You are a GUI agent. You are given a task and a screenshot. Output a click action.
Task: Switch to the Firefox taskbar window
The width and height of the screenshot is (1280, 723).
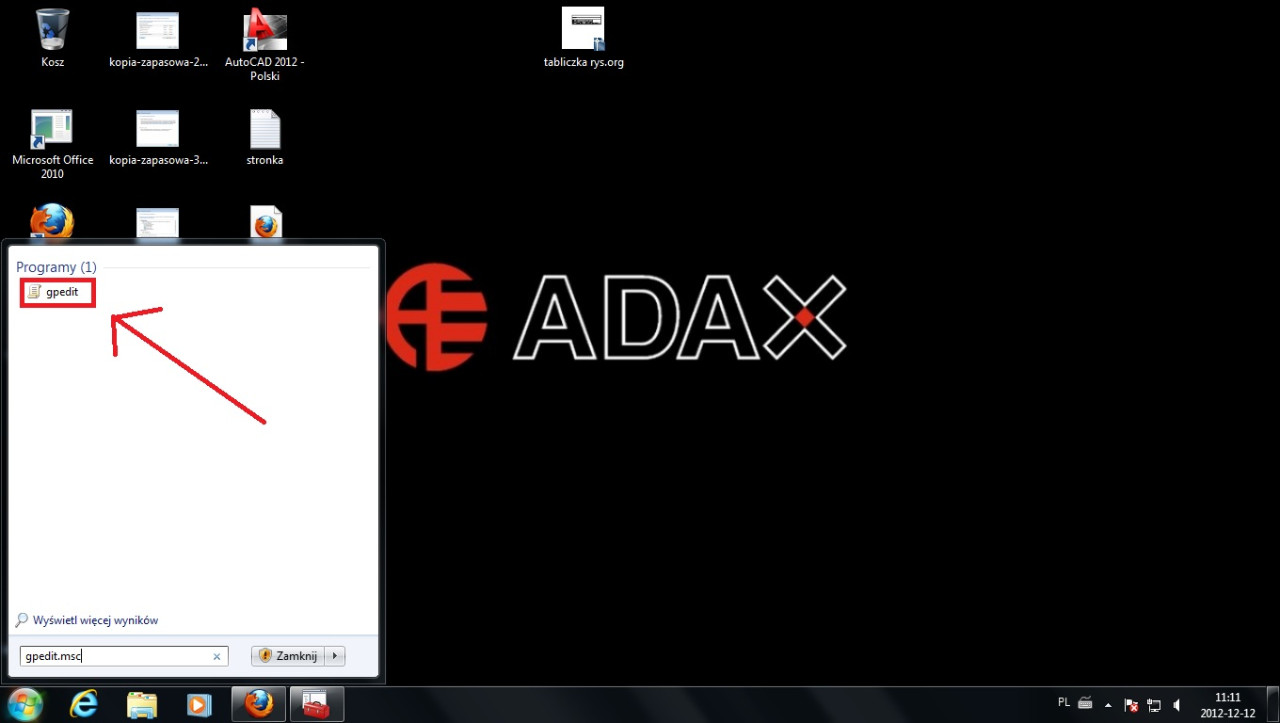[x=258, y=704]
